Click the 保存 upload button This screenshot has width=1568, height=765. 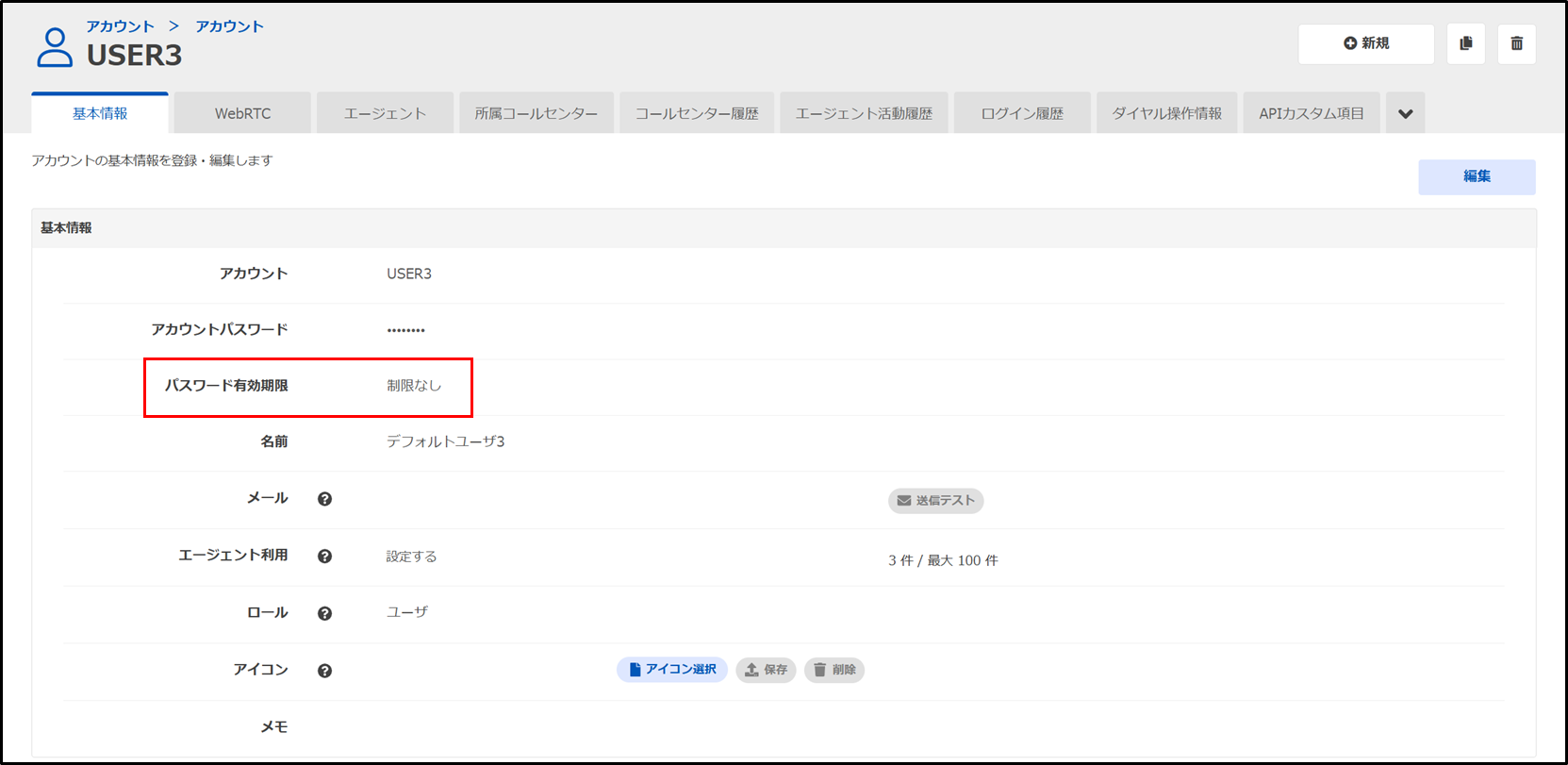[x=766, y=670]
